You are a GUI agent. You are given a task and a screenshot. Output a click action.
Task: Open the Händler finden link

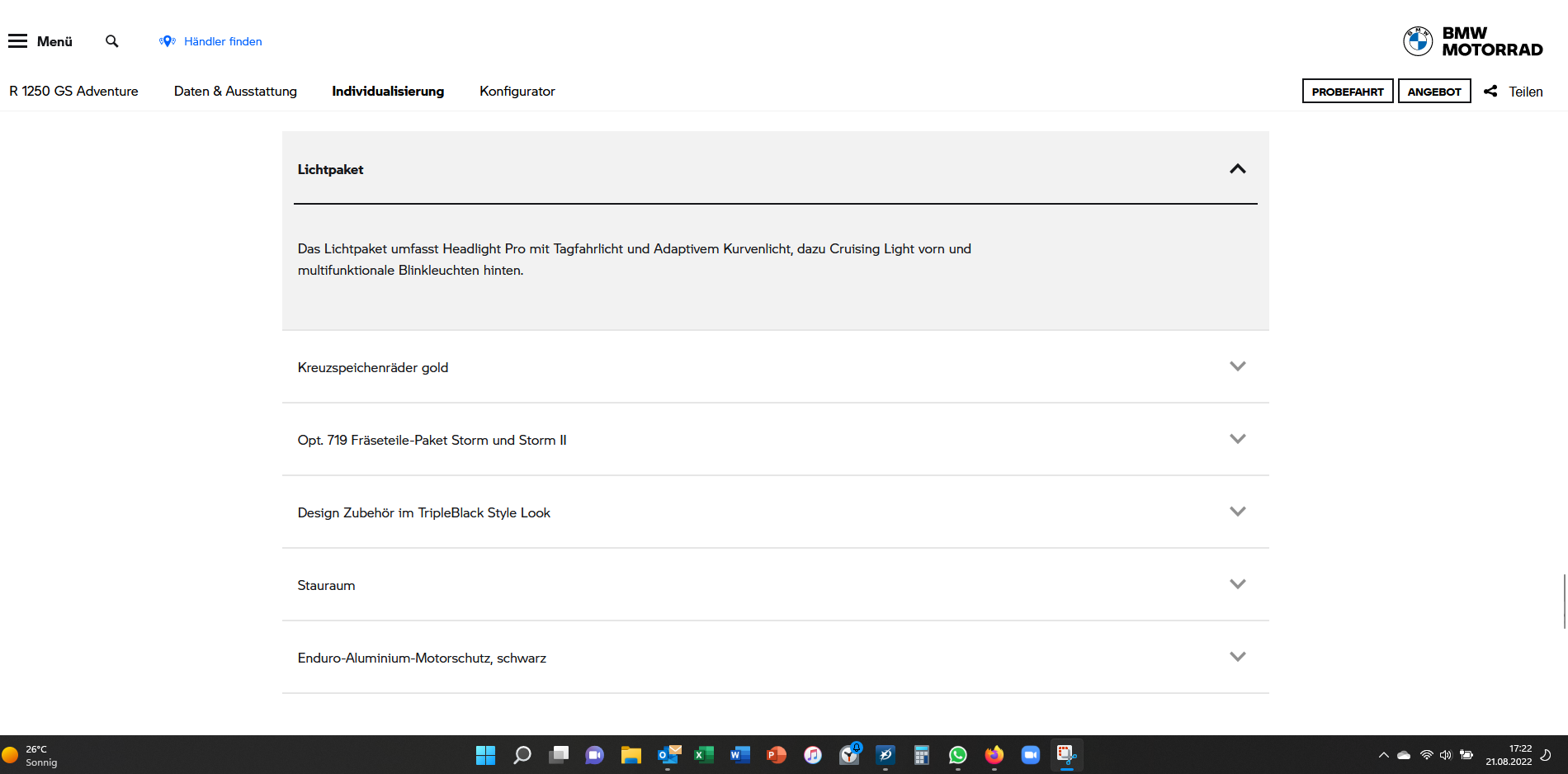223,41
